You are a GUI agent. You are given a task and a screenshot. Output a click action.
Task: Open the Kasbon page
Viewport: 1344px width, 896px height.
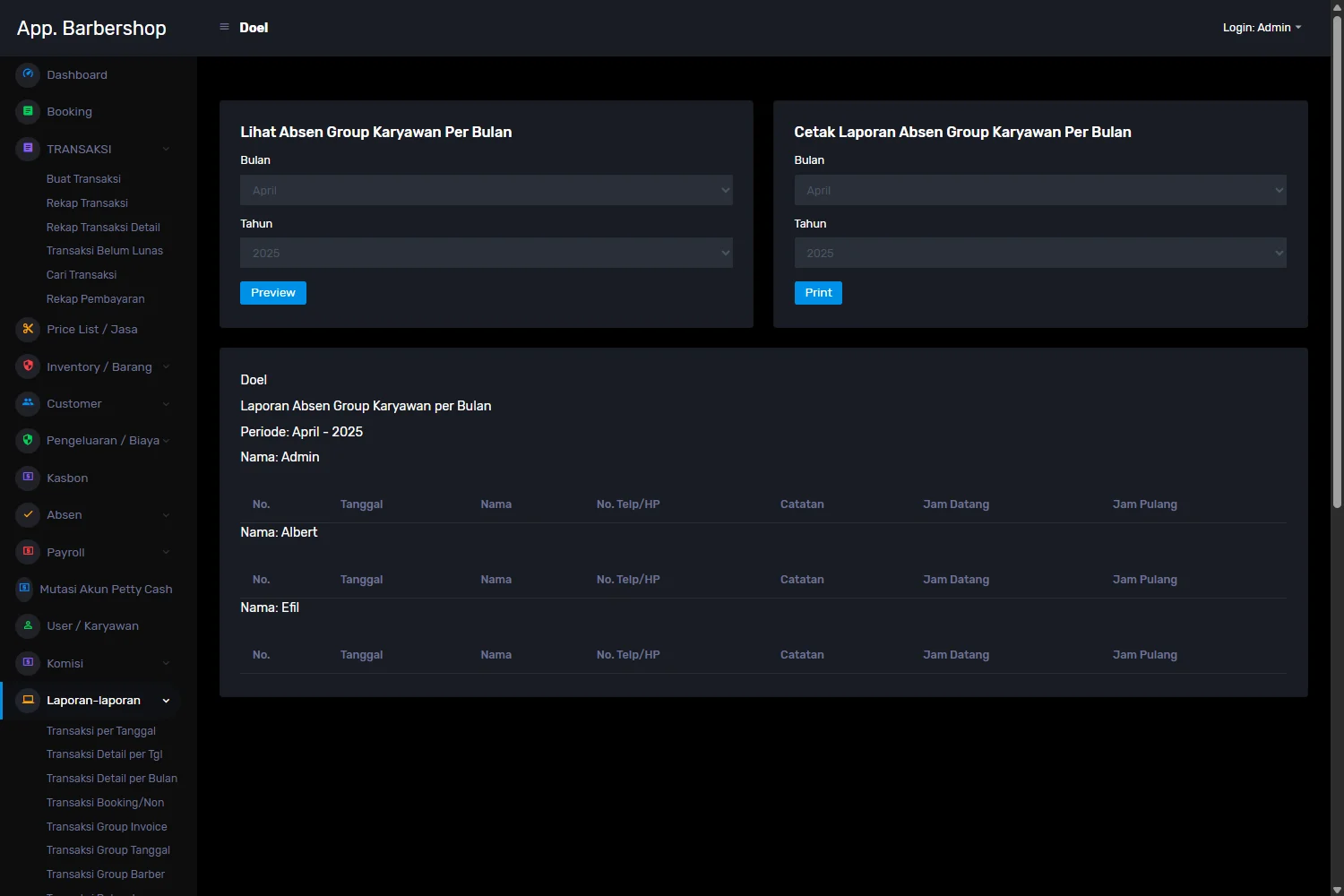coord(67,478)
